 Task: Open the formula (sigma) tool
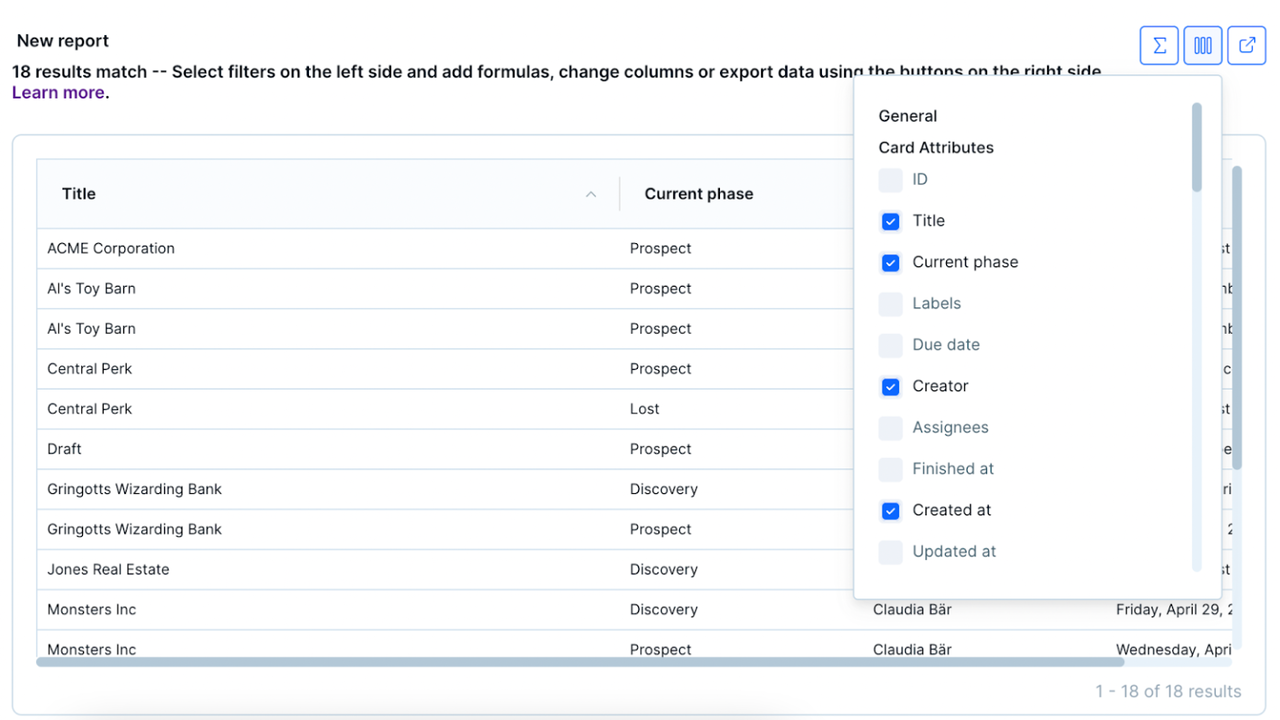(x=1159, y=45)
